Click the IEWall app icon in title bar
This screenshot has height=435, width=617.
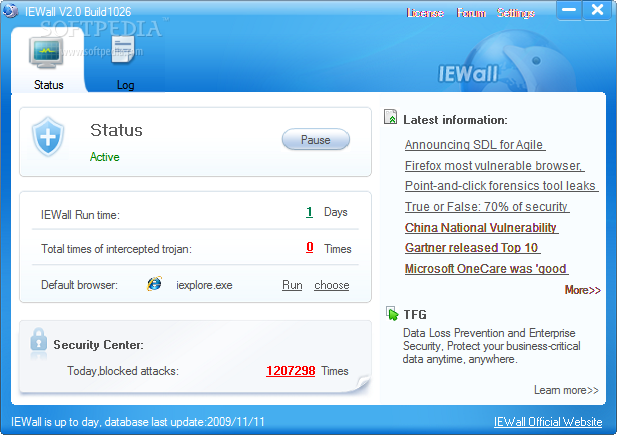(11, 11)
